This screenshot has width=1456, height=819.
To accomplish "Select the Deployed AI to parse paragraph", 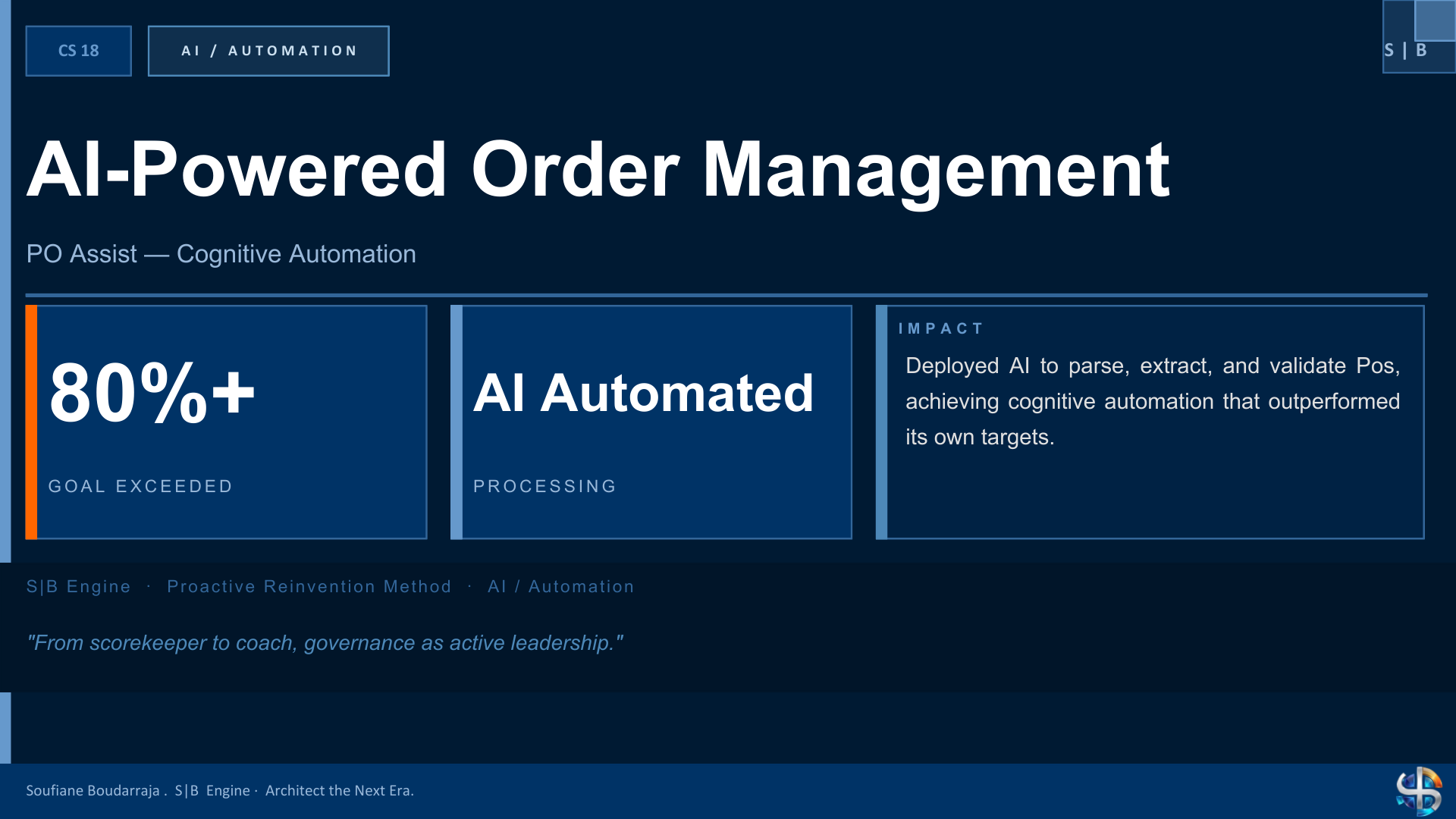I will click(1153, 401).
